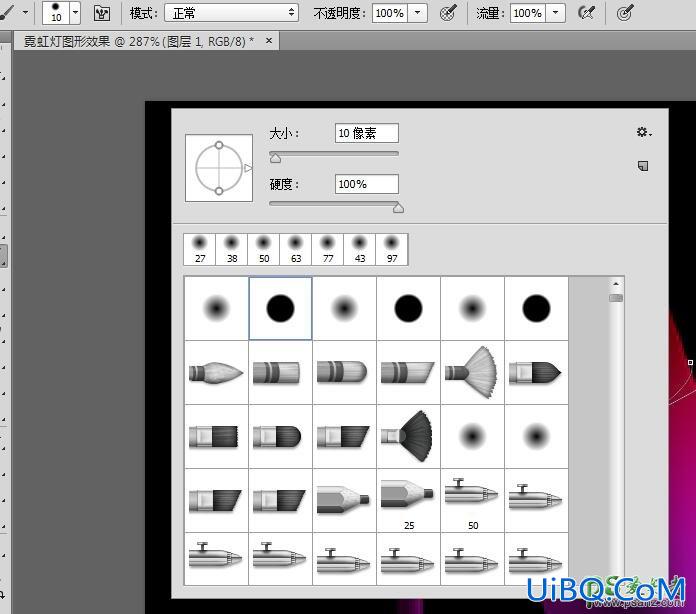Click the 不透明度 100% input field
Image resolution: width=696 pixels, height=614 pixels.
click(390, 13)
